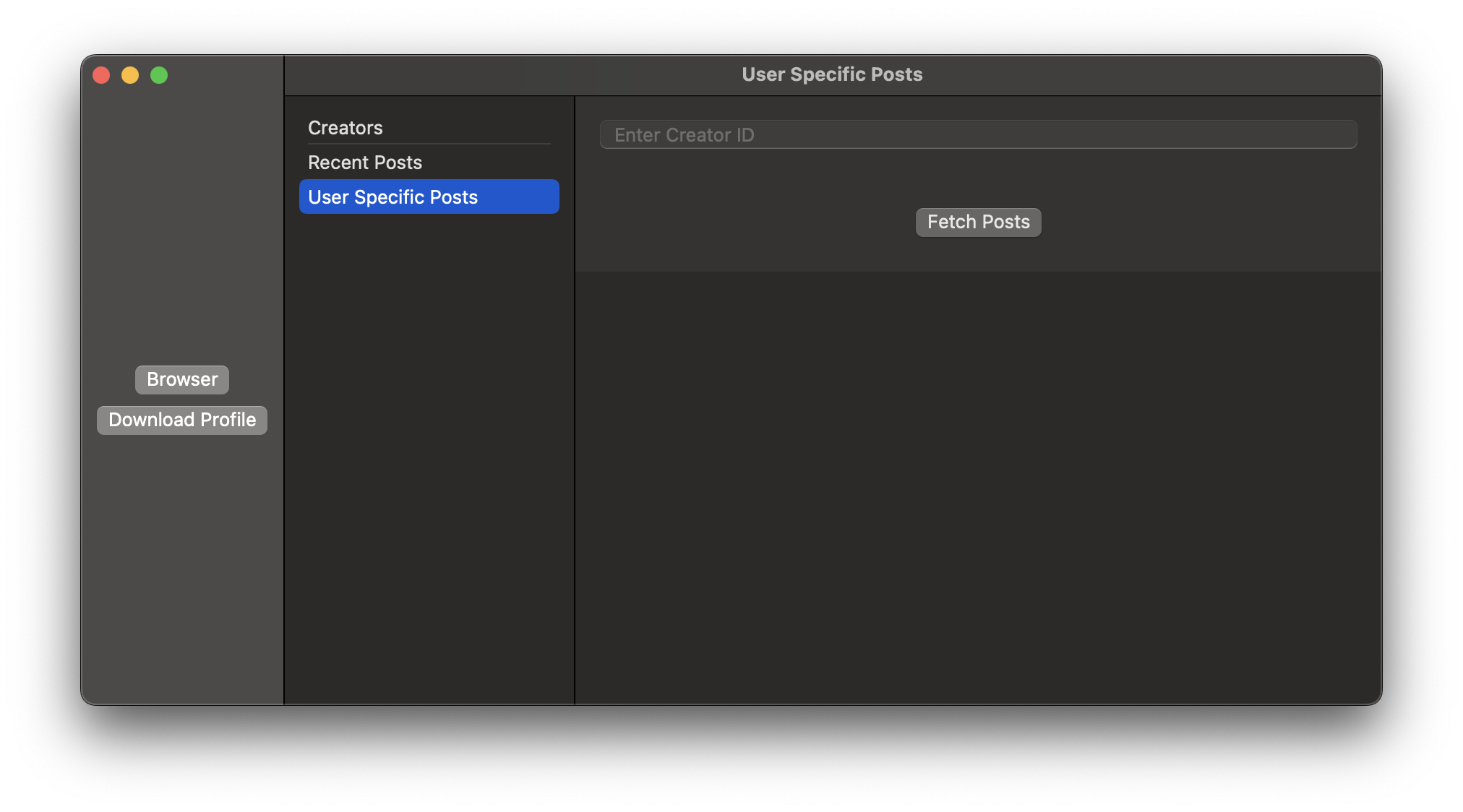The image size is (1463, 812).
Task: Click the Fetch Posts button
Action: pyautogui.click(x=978, y=222)
